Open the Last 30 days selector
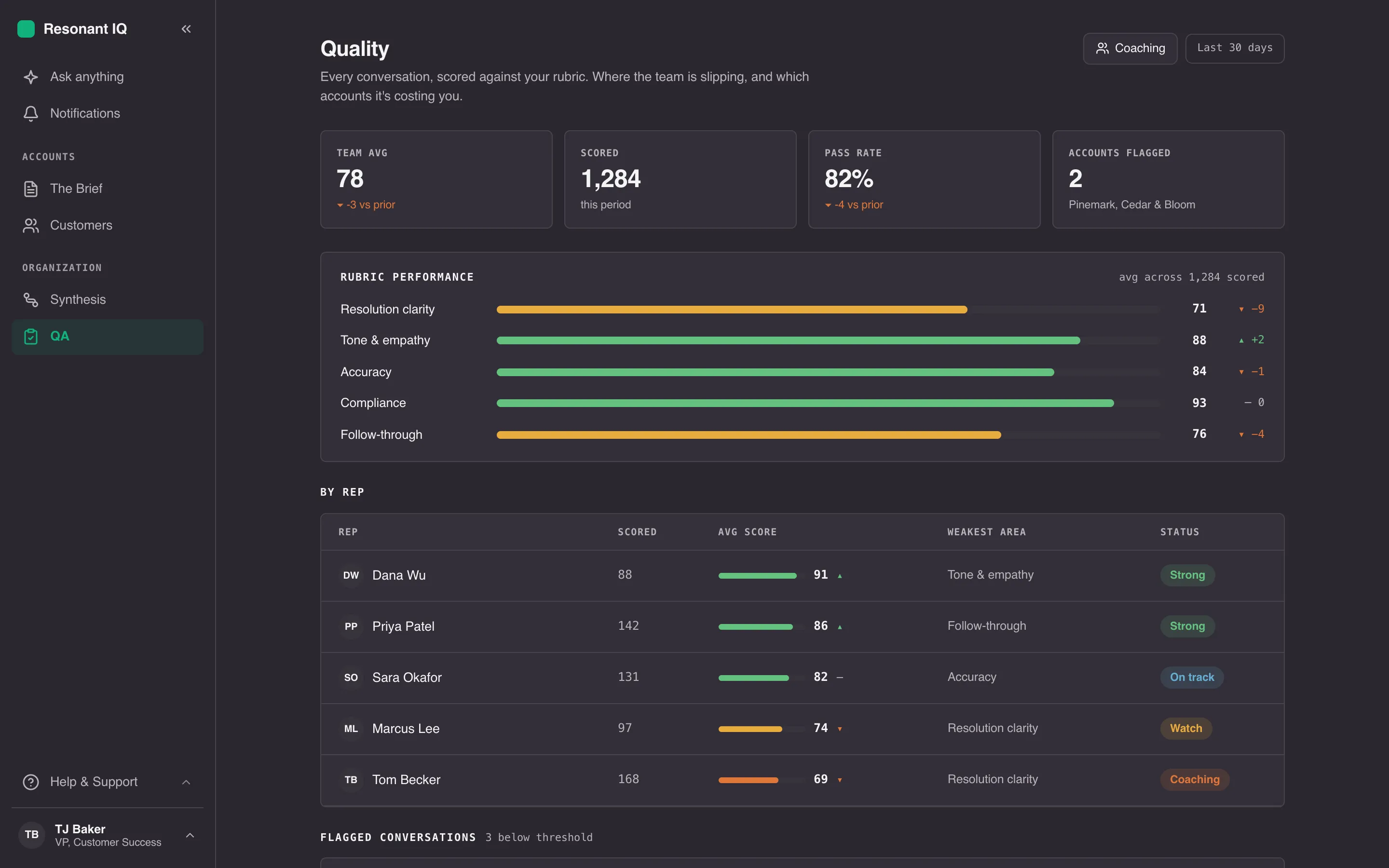1389x868 pixels. click(1235, 48)
